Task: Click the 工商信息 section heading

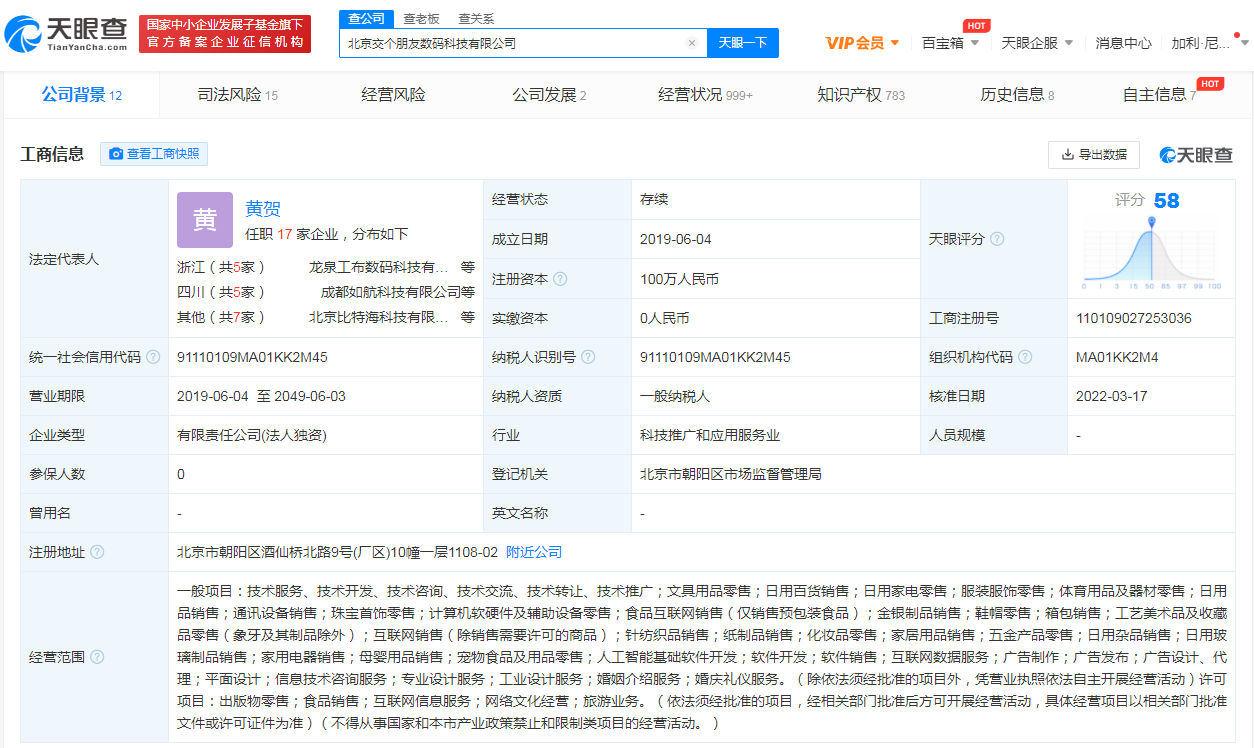Action: click(53, 154)
